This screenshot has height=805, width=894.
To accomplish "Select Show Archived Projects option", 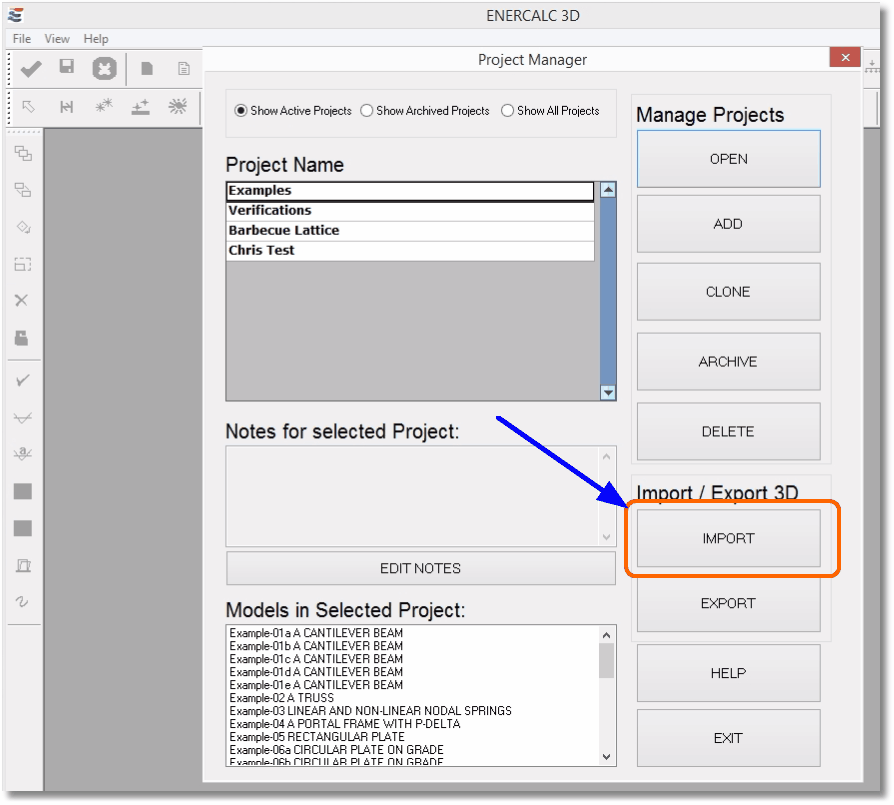I will click(367, 111).
